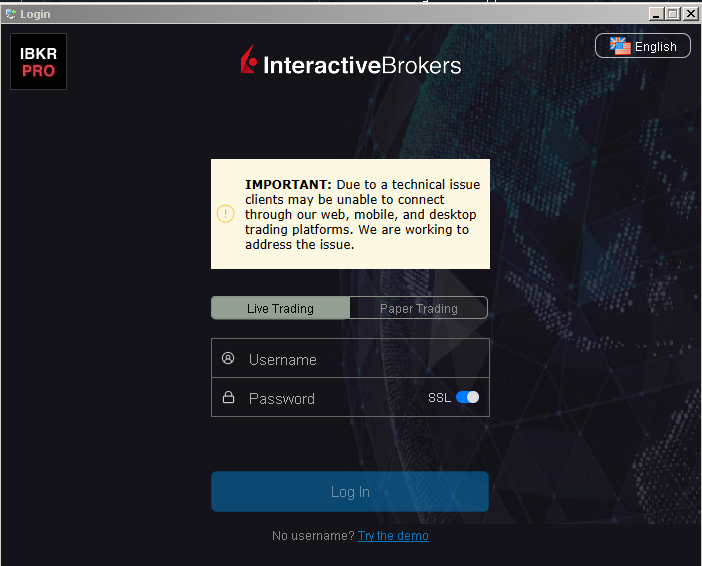Screen dimensions: 702x566
Task: Open the Try the demo link
Action: [x=393, y=536]
